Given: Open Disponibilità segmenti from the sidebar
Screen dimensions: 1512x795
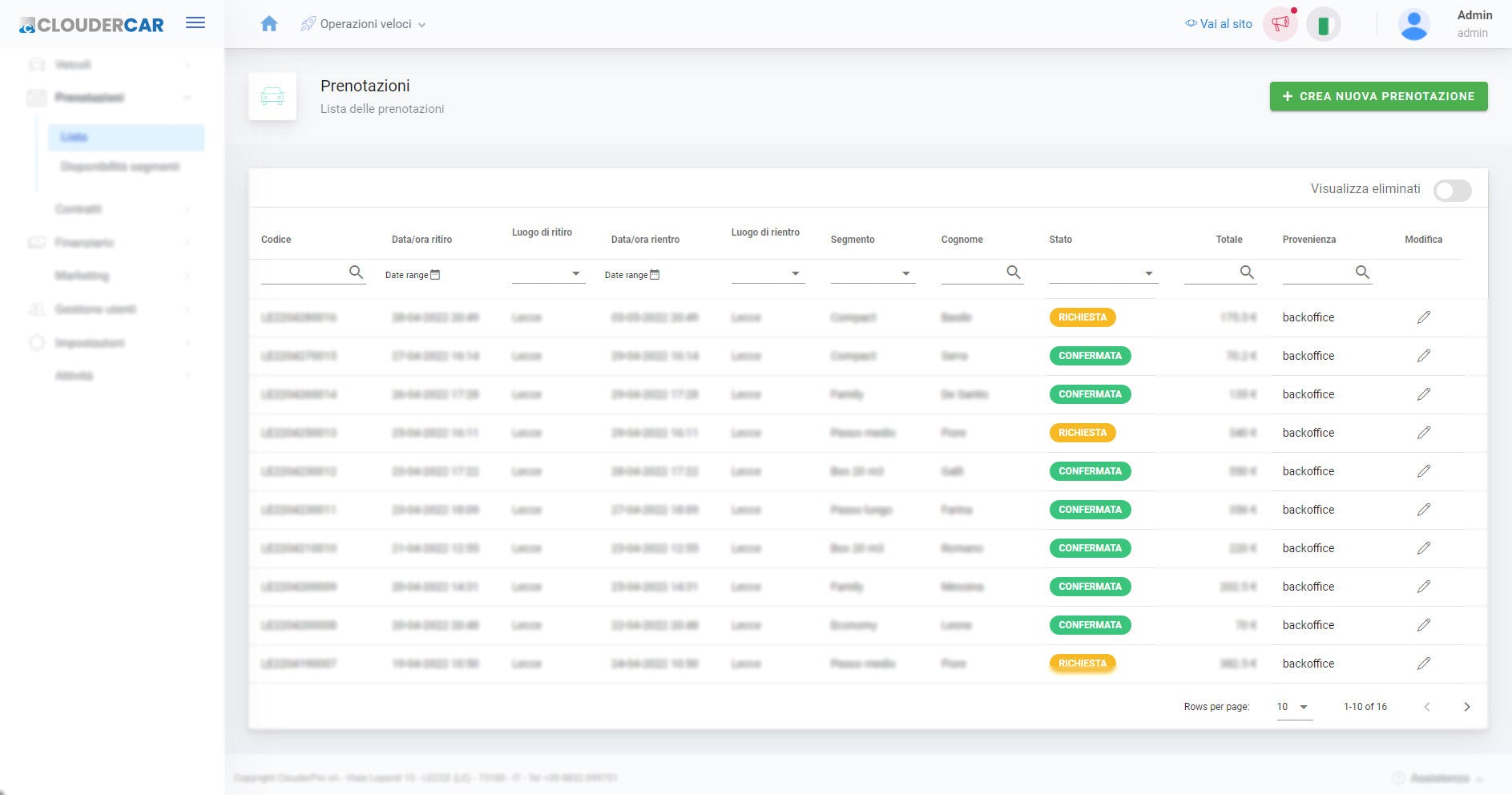Looking at the screenshot, I should pos(120,167).
